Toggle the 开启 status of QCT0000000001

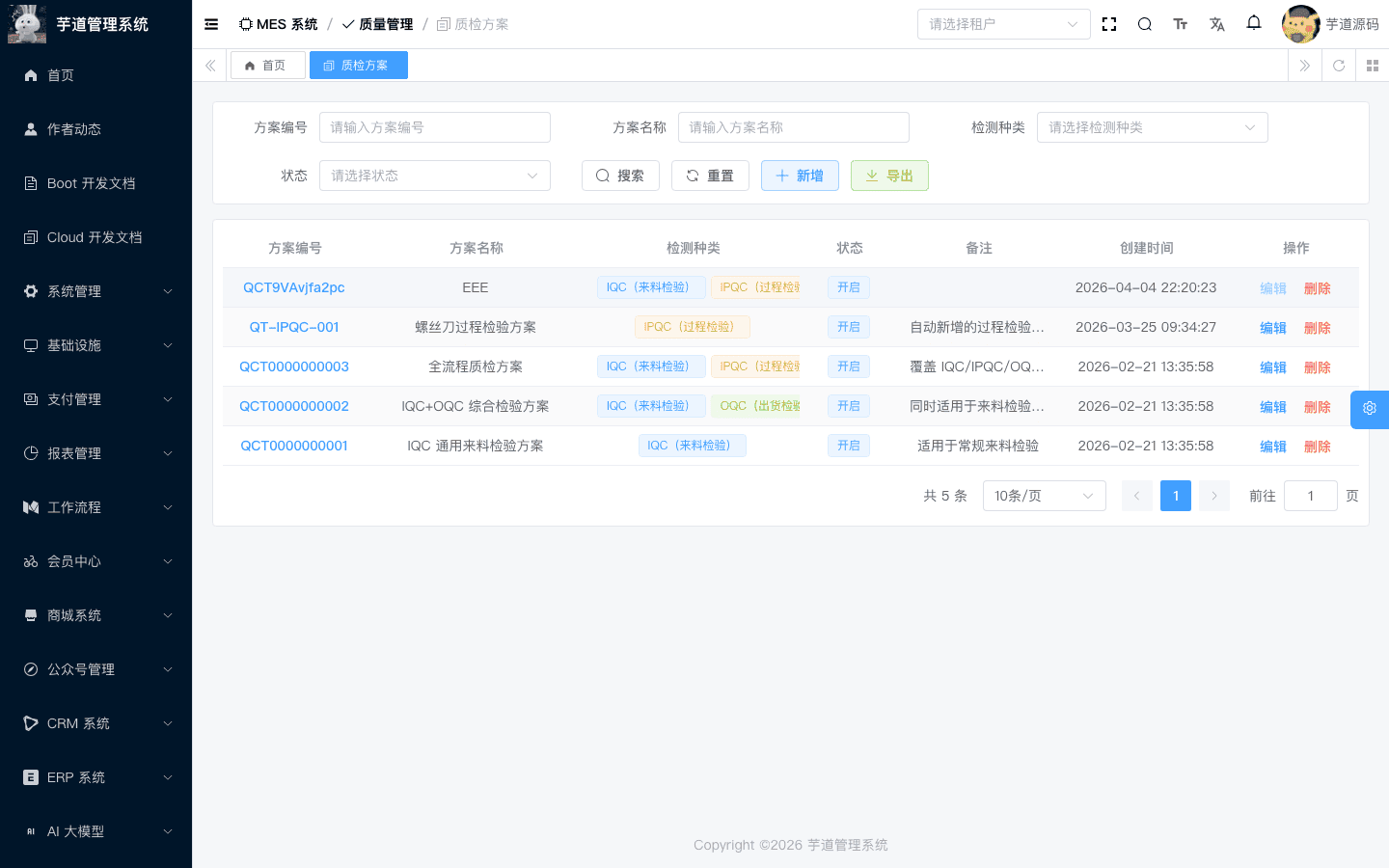pyautogui.click(x=848, y=445)
